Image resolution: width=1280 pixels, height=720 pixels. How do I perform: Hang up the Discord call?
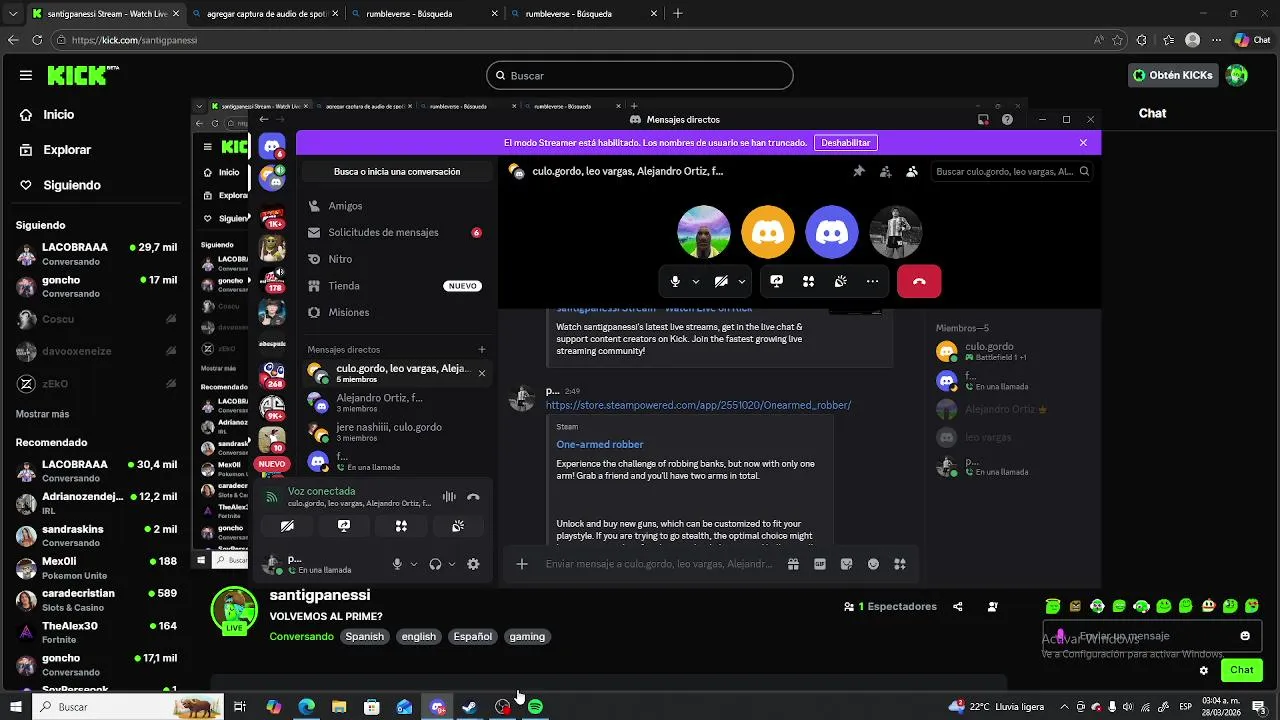tap(919, 282)
